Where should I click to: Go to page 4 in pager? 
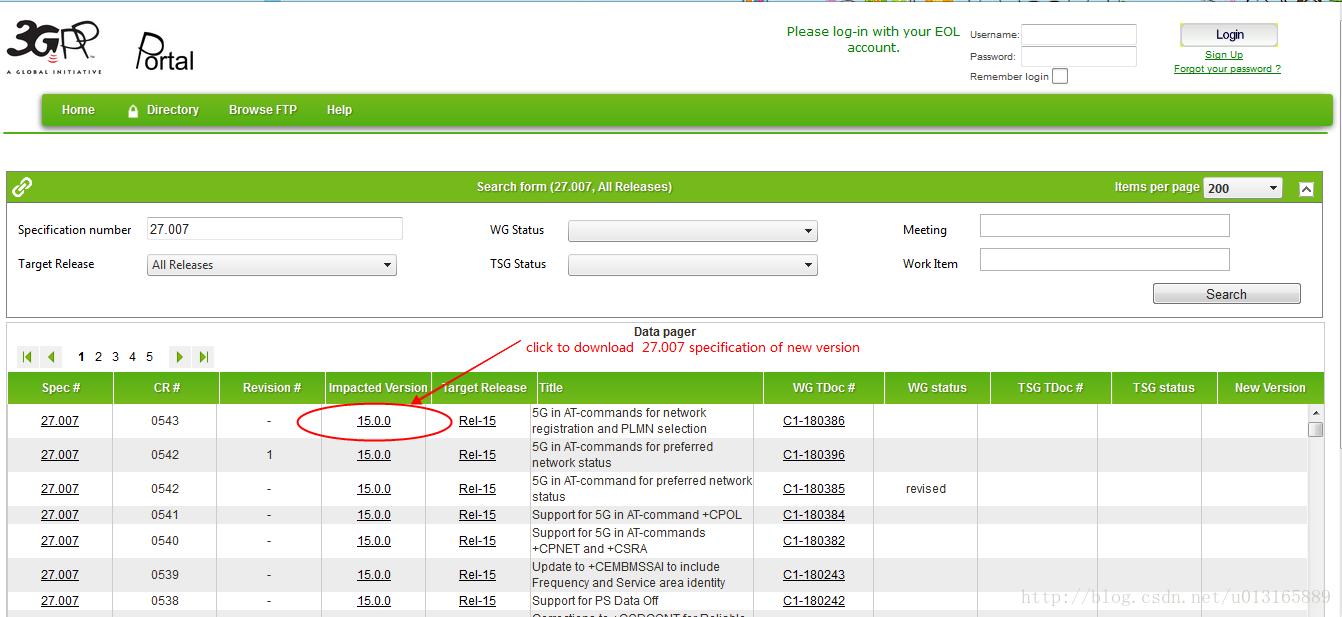pyautogui.click(x=132, y=357)
